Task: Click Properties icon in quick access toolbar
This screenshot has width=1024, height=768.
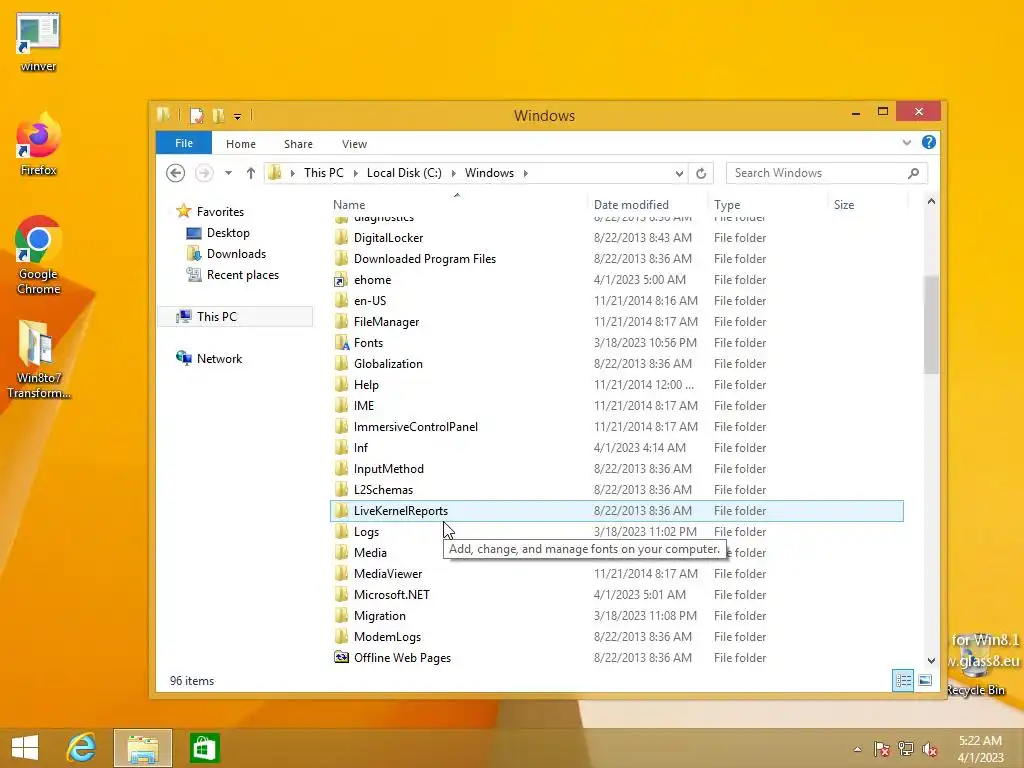Action: (197, 116)
